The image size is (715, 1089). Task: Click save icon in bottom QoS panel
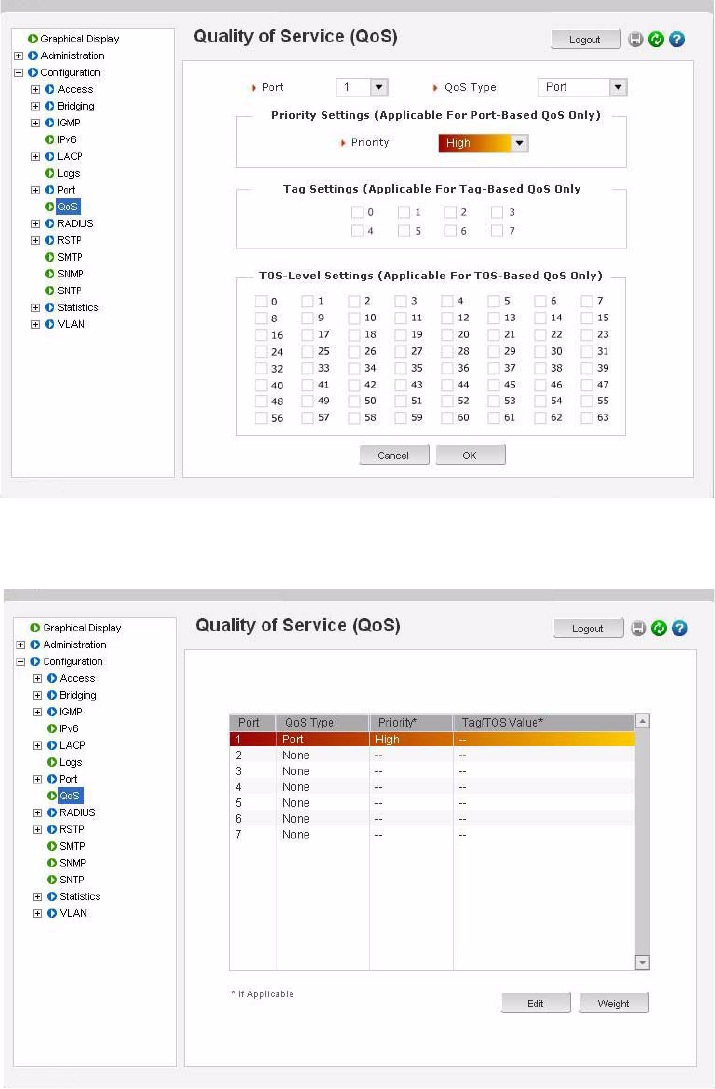click(x=638, y=629)
